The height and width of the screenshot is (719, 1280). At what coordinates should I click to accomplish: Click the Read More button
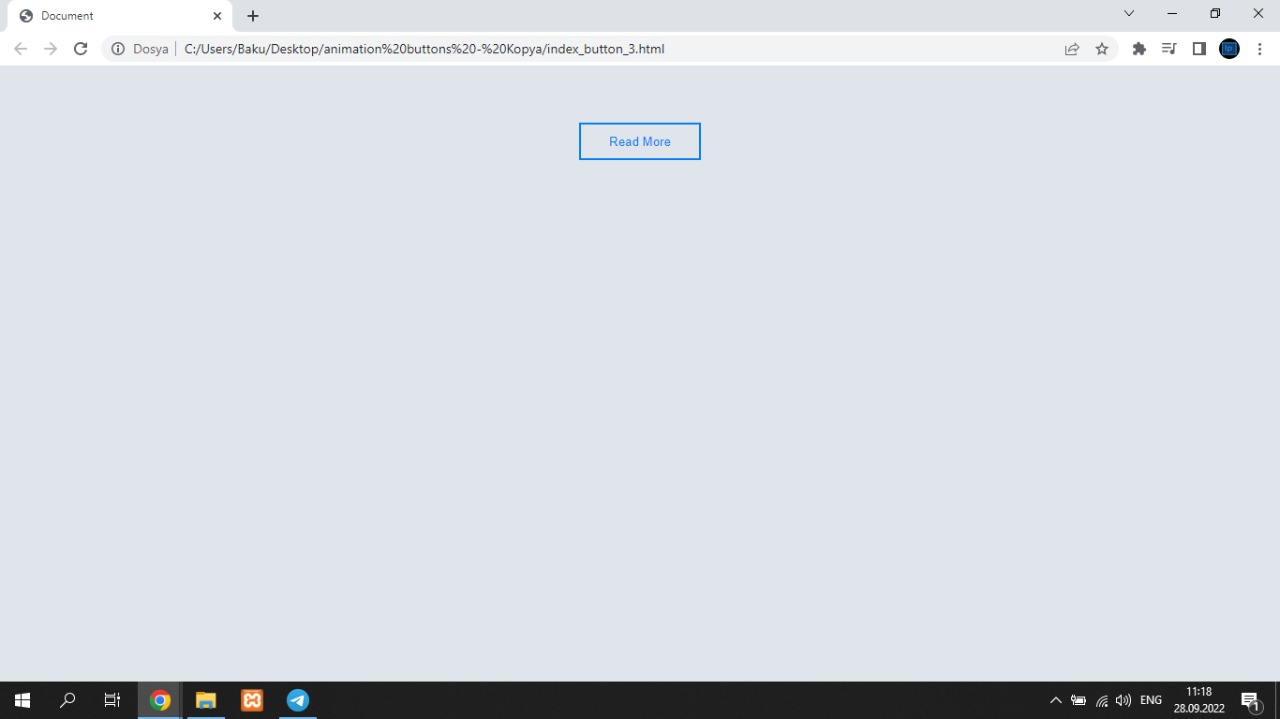click(x=639, y=141)
